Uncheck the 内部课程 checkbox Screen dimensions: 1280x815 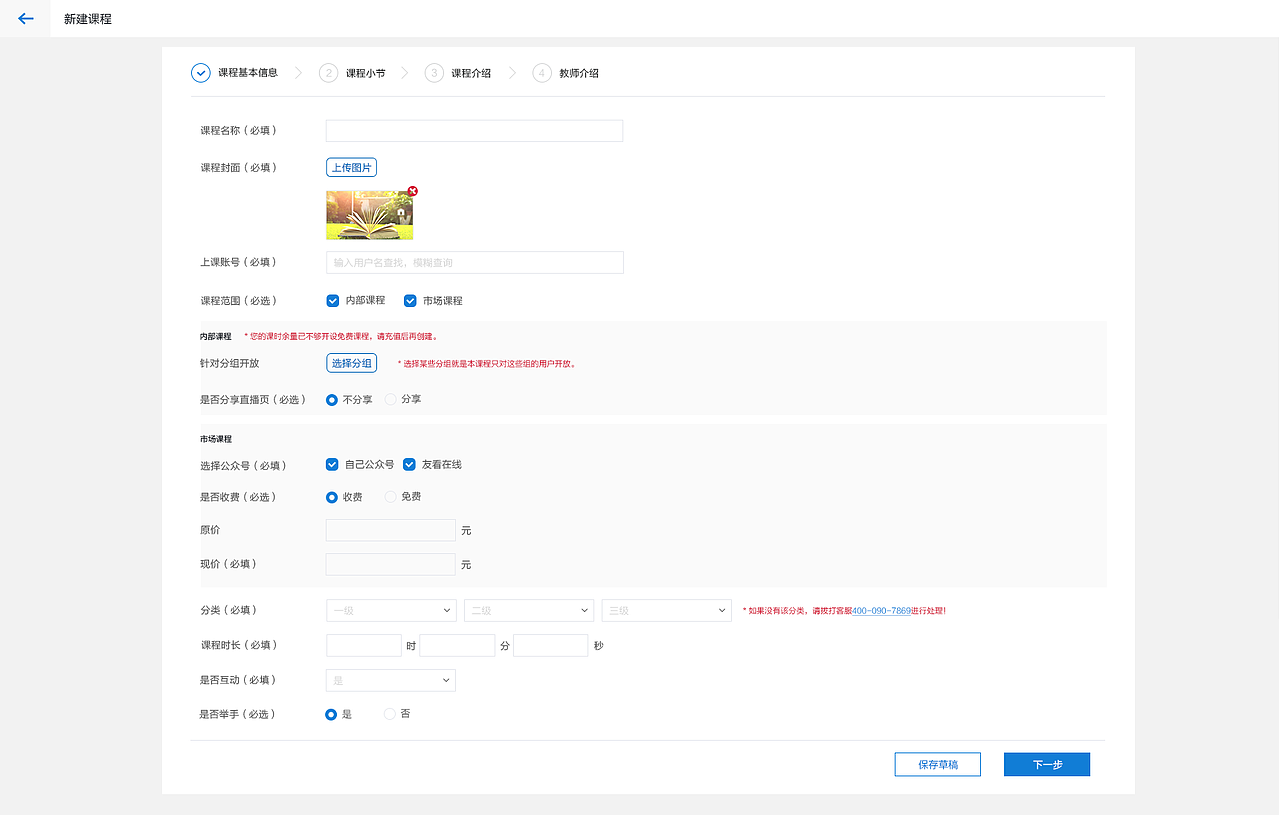click(x=332, y=300)
